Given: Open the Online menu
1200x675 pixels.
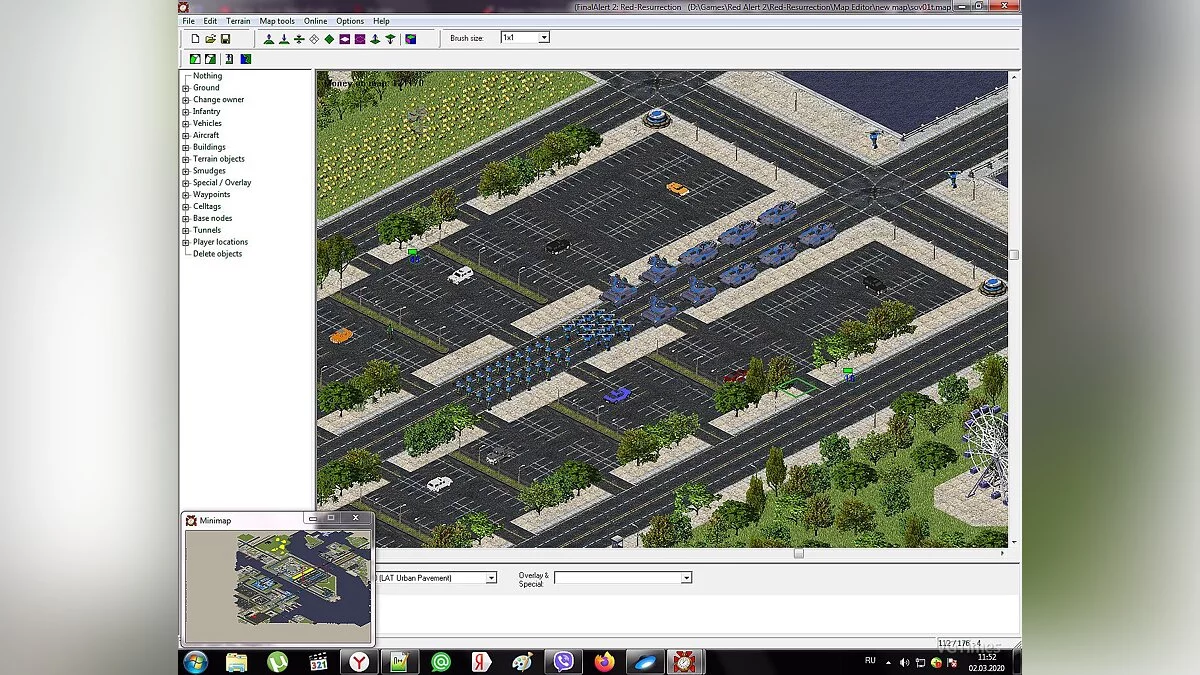Looking at the screenshot, I should click(315, 21).
